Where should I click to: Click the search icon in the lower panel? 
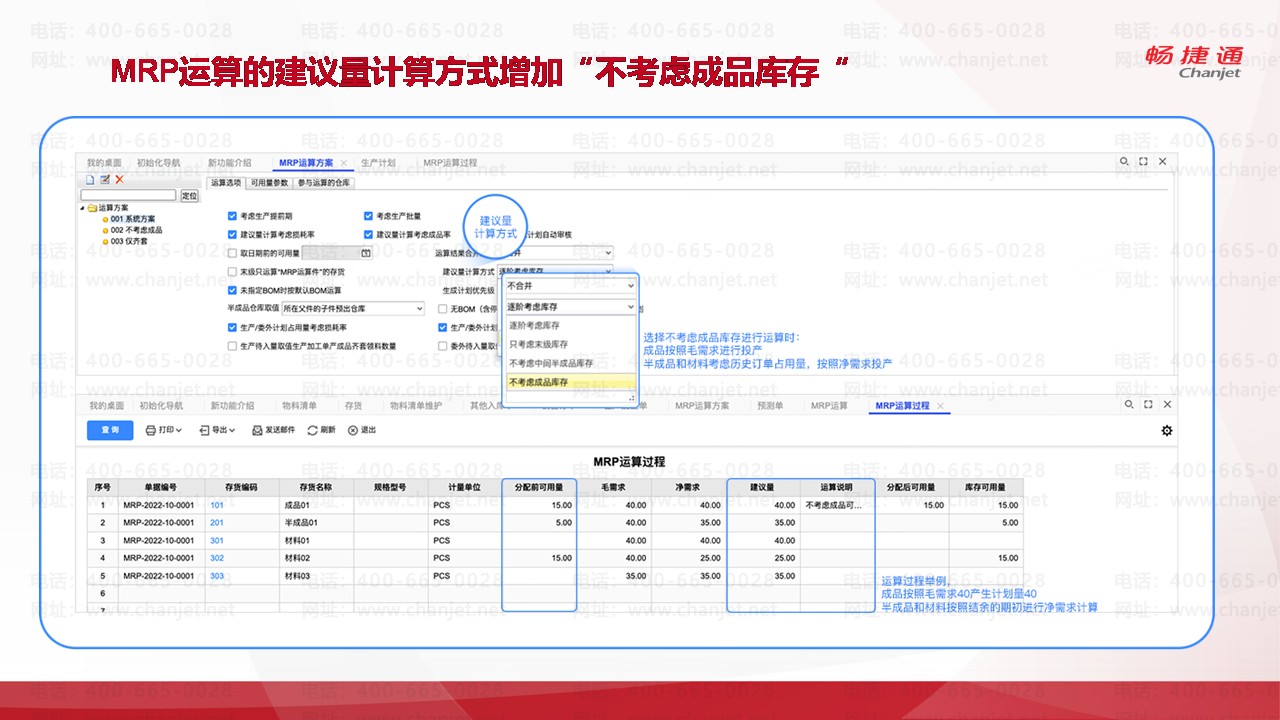[1129, 405]
